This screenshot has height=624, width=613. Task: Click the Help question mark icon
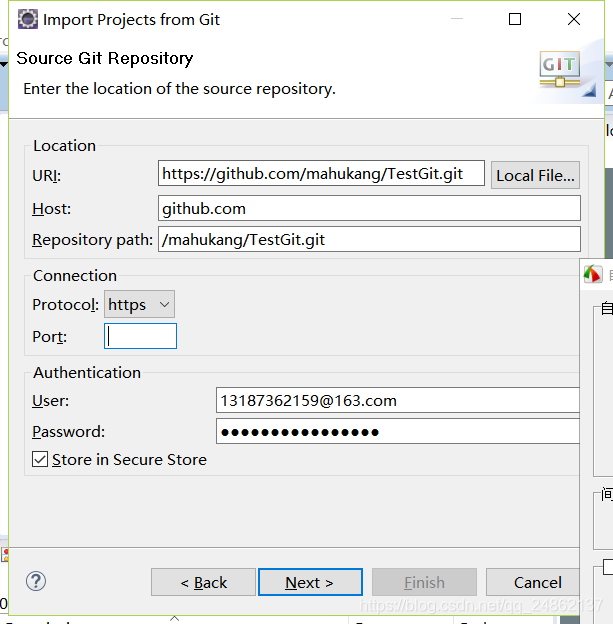pos(36,581)
